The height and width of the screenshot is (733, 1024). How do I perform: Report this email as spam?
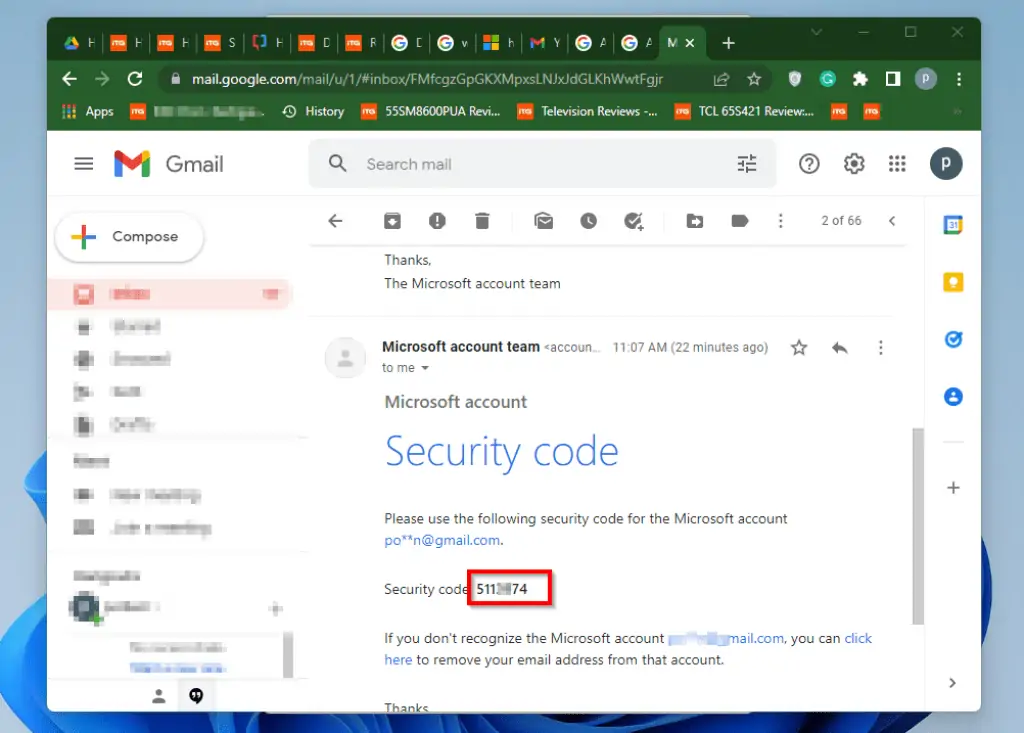(x=437, y=220)
